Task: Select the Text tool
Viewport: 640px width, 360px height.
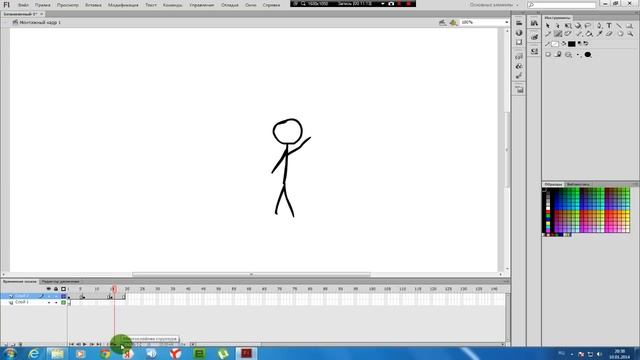Action: coord(609,25)
